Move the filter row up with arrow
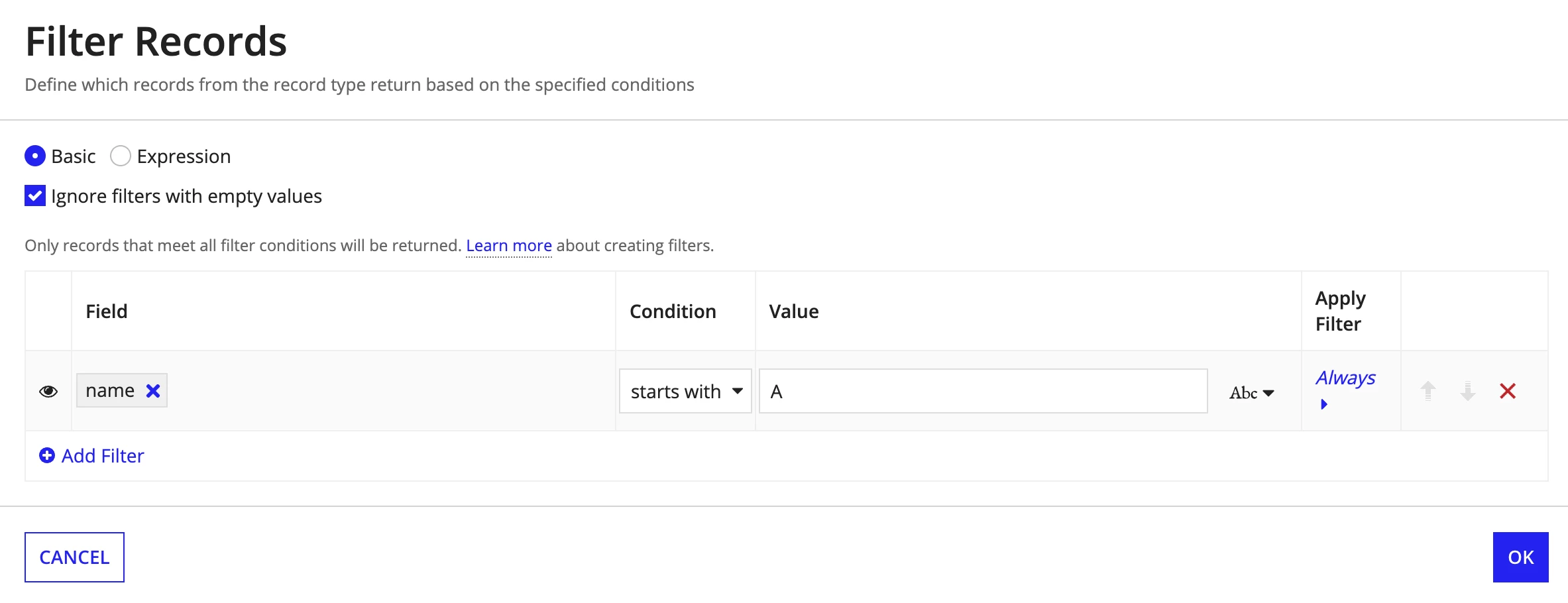Image resolution: width=1568 pixels, height=603 pixels. (x=1428, y=391)
